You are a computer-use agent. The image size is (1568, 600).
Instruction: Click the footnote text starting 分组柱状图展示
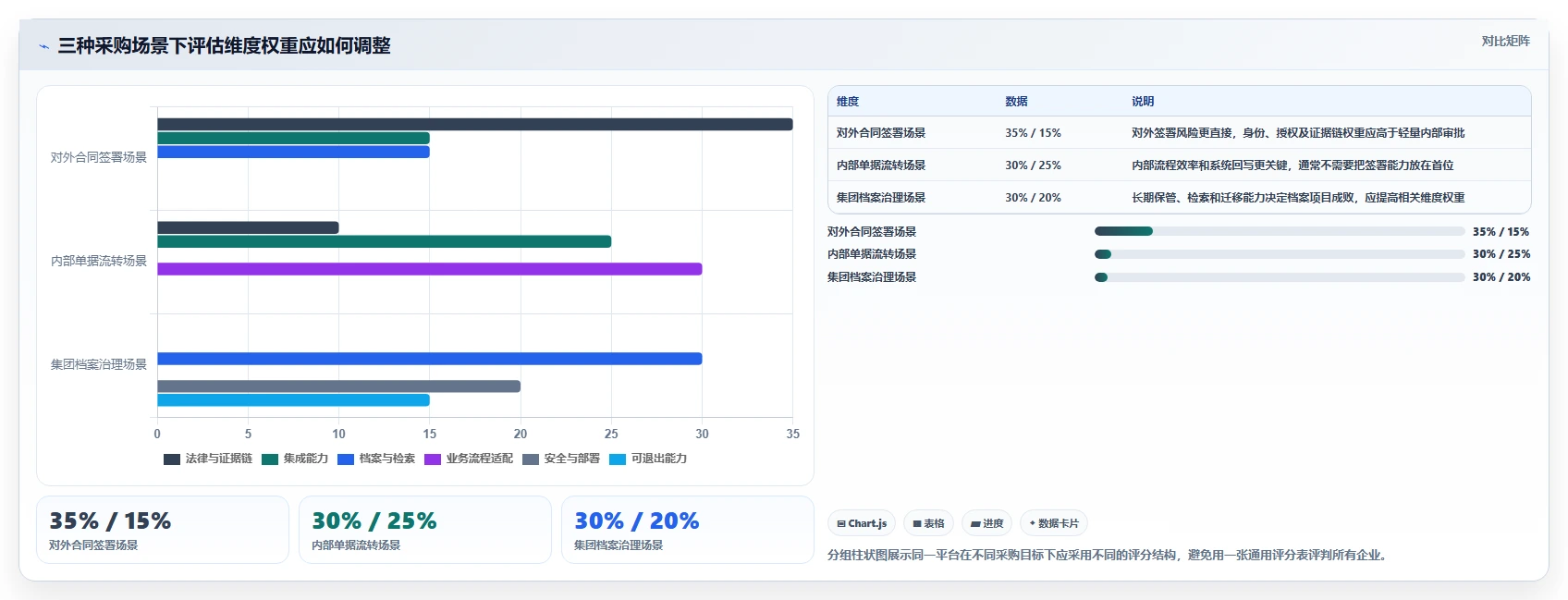pyautogui.click(x=1109, y=556)
